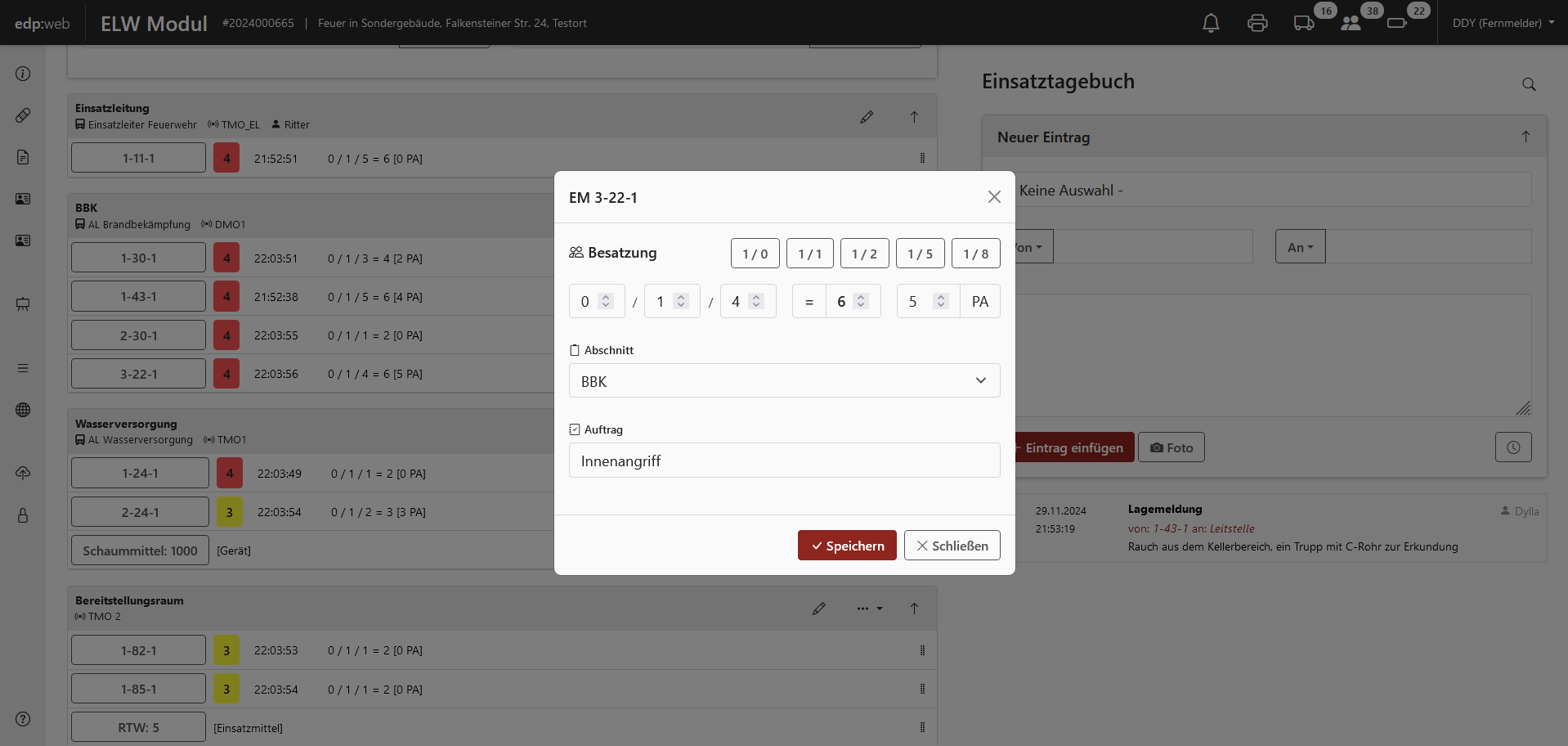Click the search icon in Einsatztagebuch

pos(1529,84)
